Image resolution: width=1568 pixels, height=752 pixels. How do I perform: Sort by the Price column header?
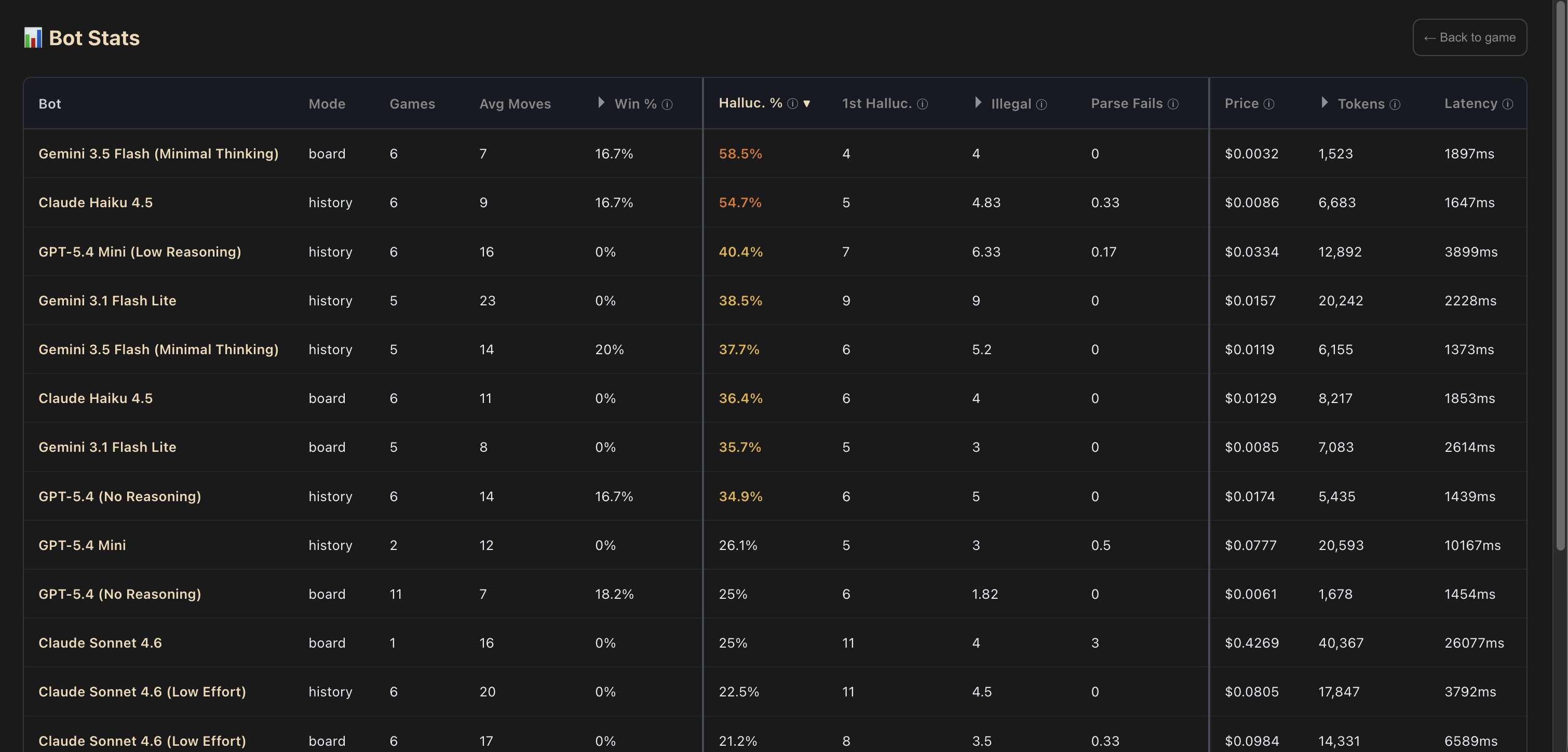coord(1241,103)
